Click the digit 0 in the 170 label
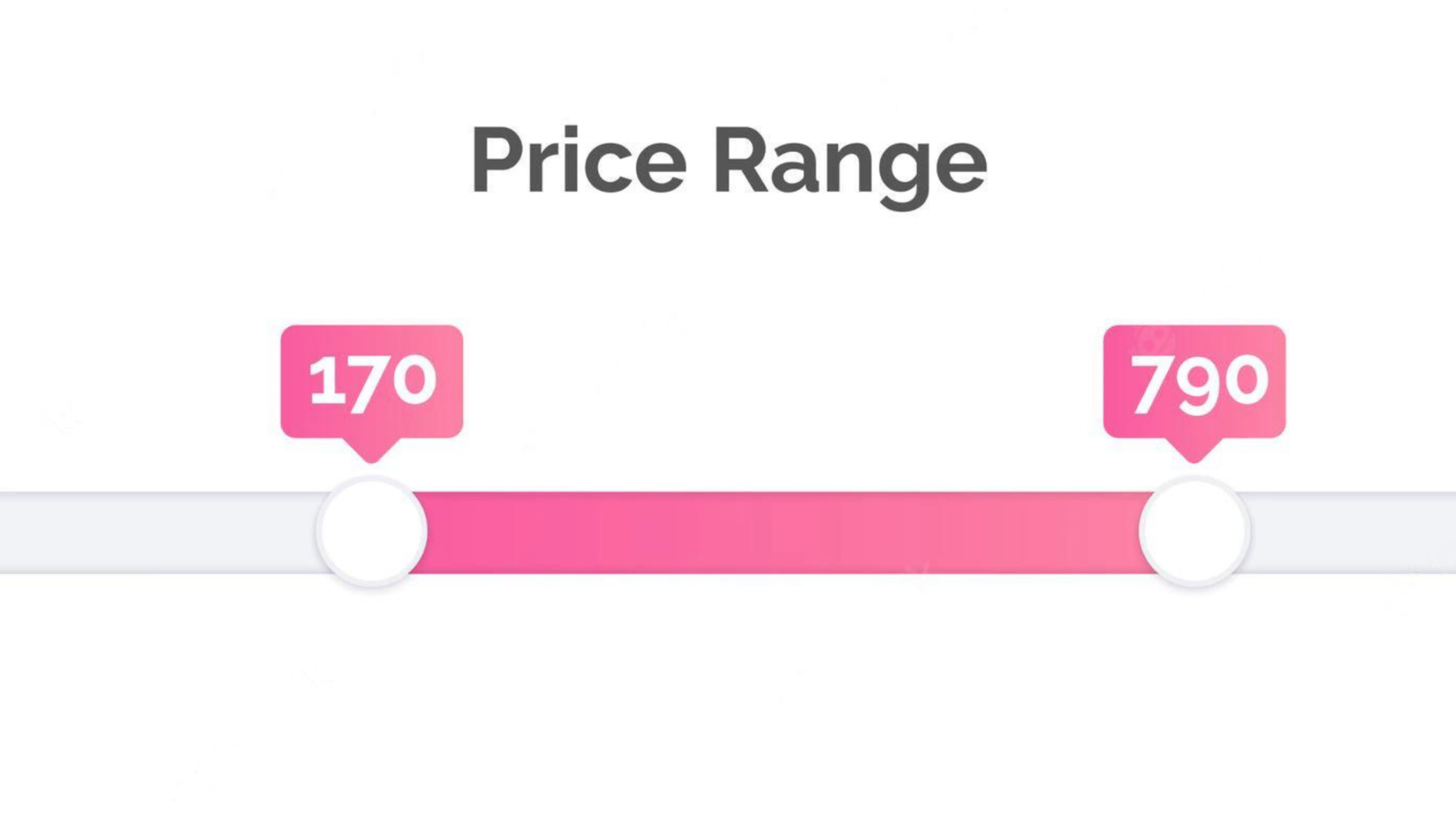 [415, 382]
